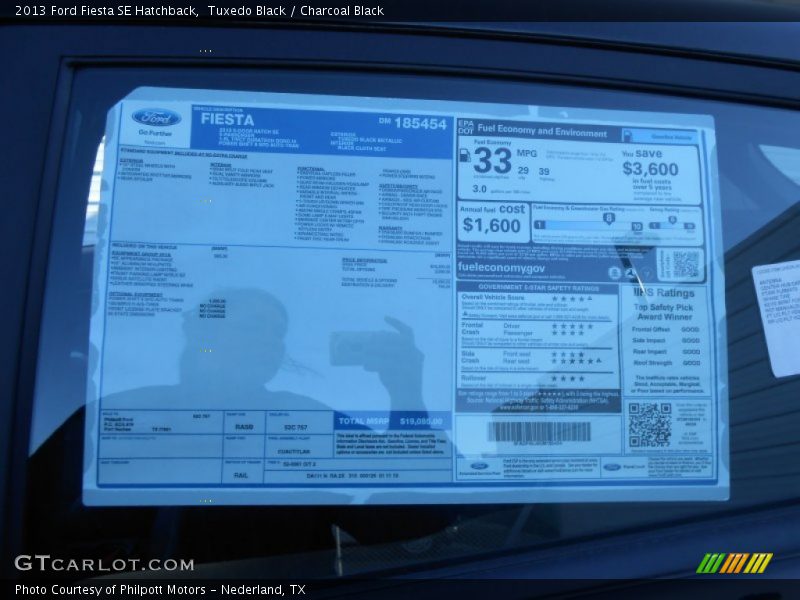Image resolution: width=800 pixels, height=600 pixels.
Task: Click the VIN barcode
Action: 539,432
